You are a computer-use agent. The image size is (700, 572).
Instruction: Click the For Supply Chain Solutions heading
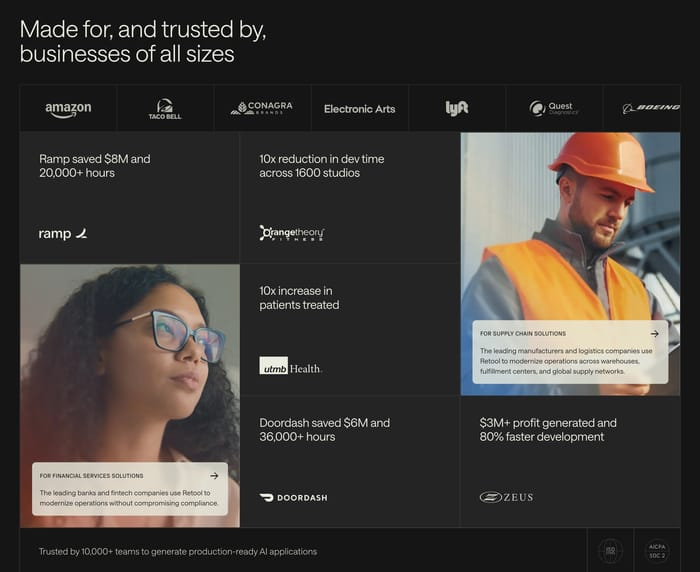click(x=523, y=334)
